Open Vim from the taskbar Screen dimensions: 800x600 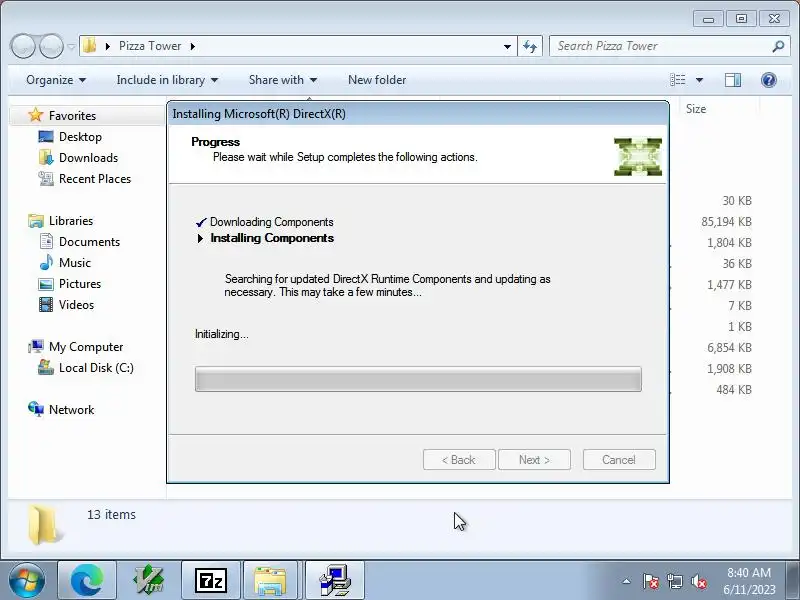148,581
